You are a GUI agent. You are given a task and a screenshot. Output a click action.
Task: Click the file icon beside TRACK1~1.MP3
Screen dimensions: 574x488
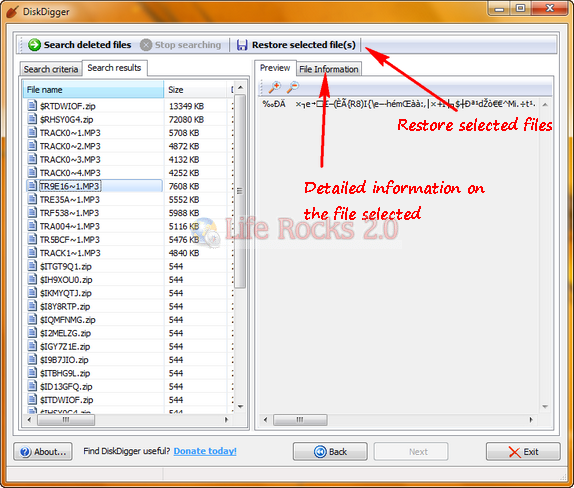tap(32, 253)
